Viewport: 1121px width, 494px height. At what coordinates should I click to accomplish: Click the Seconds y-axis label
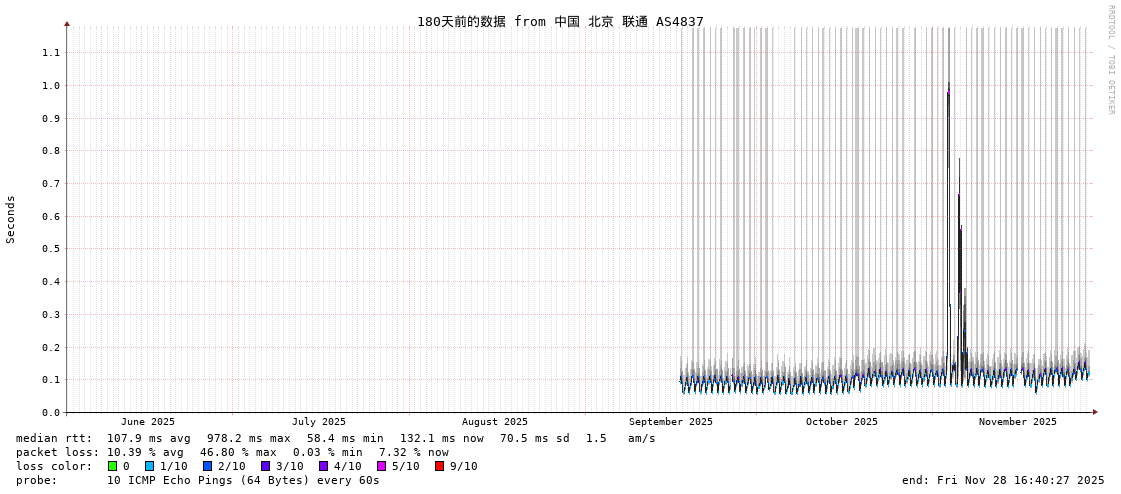[11, 219]
